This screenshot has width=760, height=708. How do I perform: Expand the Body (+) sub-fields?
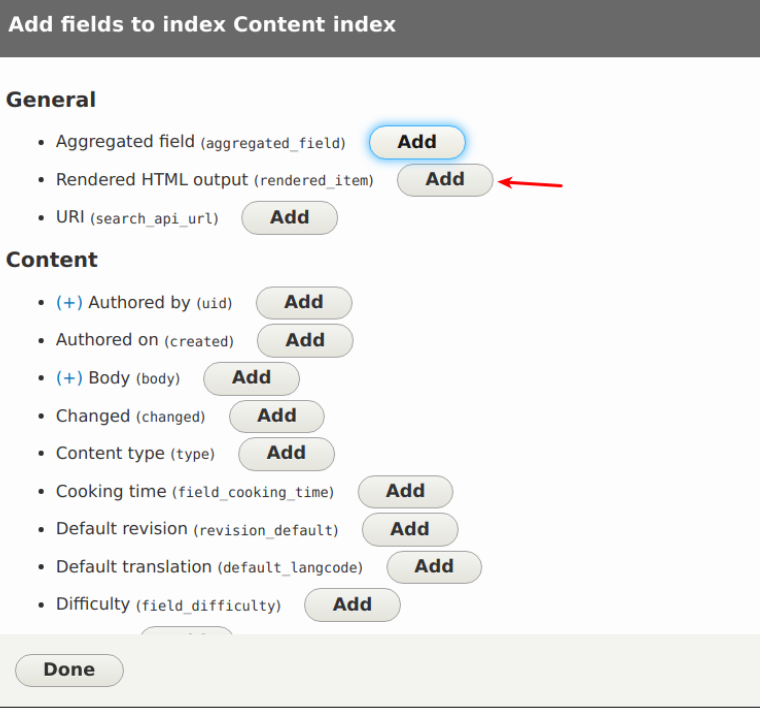tap(70, 378)
